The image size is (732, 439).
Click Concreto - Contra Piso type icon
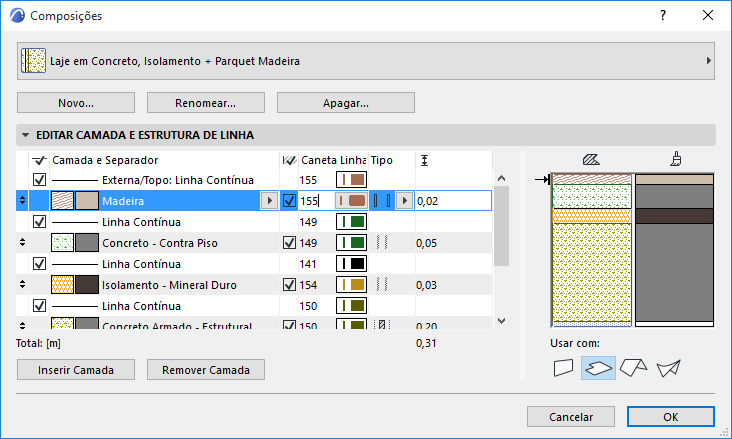(382, 242)
